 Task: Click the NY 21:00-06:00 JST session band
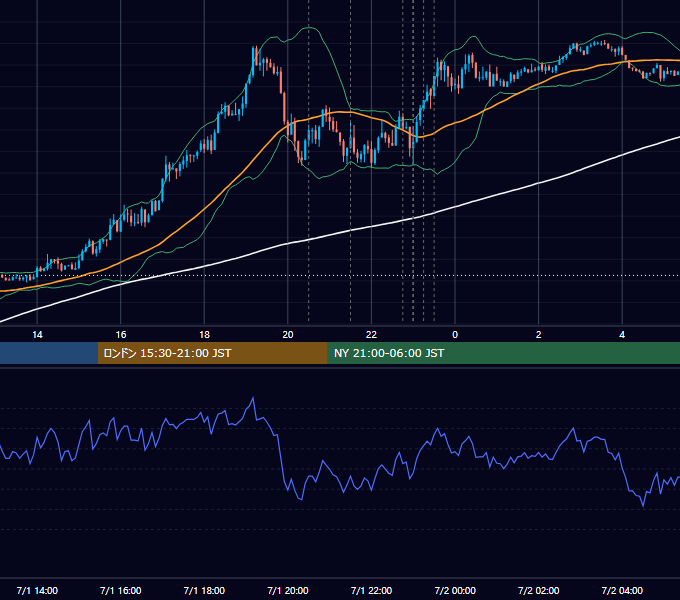pos(503,353)
